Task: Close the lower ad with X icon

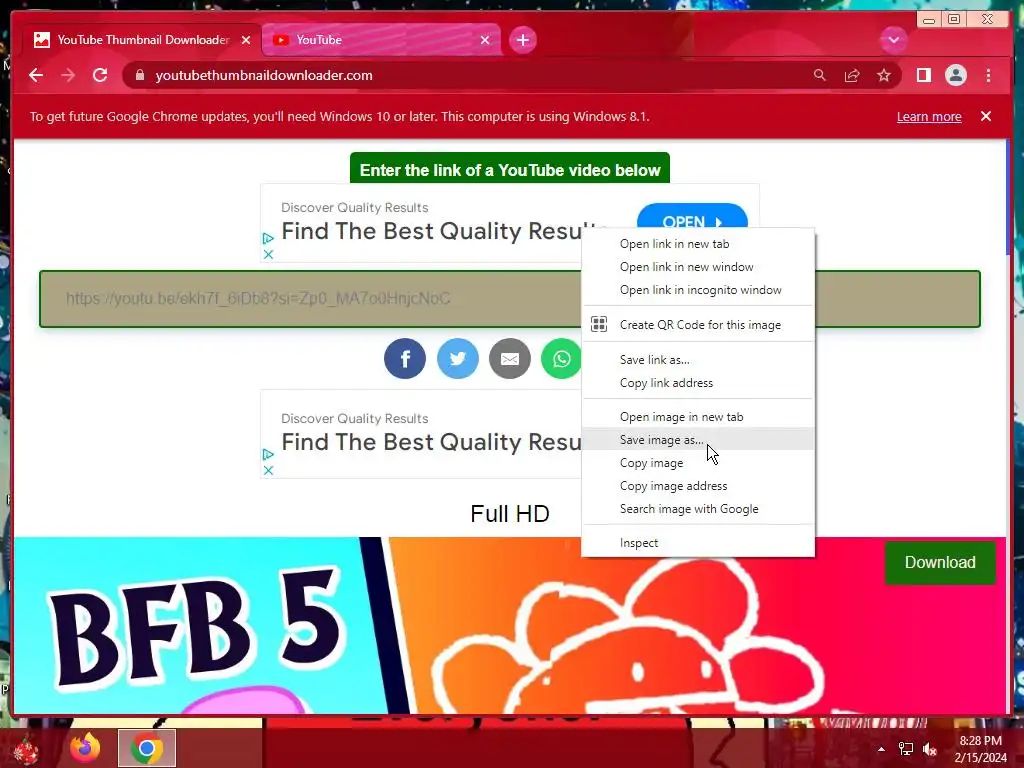Action: (x=268, y=470)
